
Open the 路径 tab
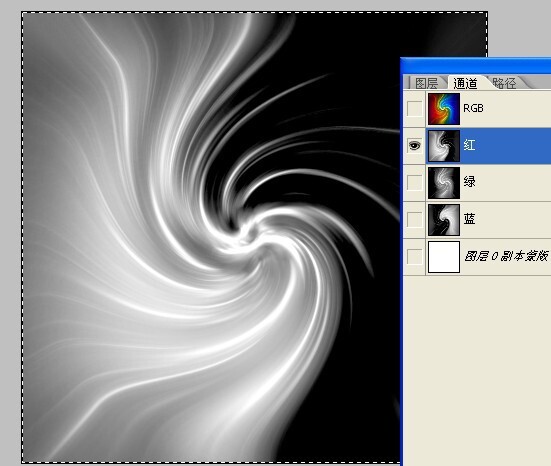(504, 83)
